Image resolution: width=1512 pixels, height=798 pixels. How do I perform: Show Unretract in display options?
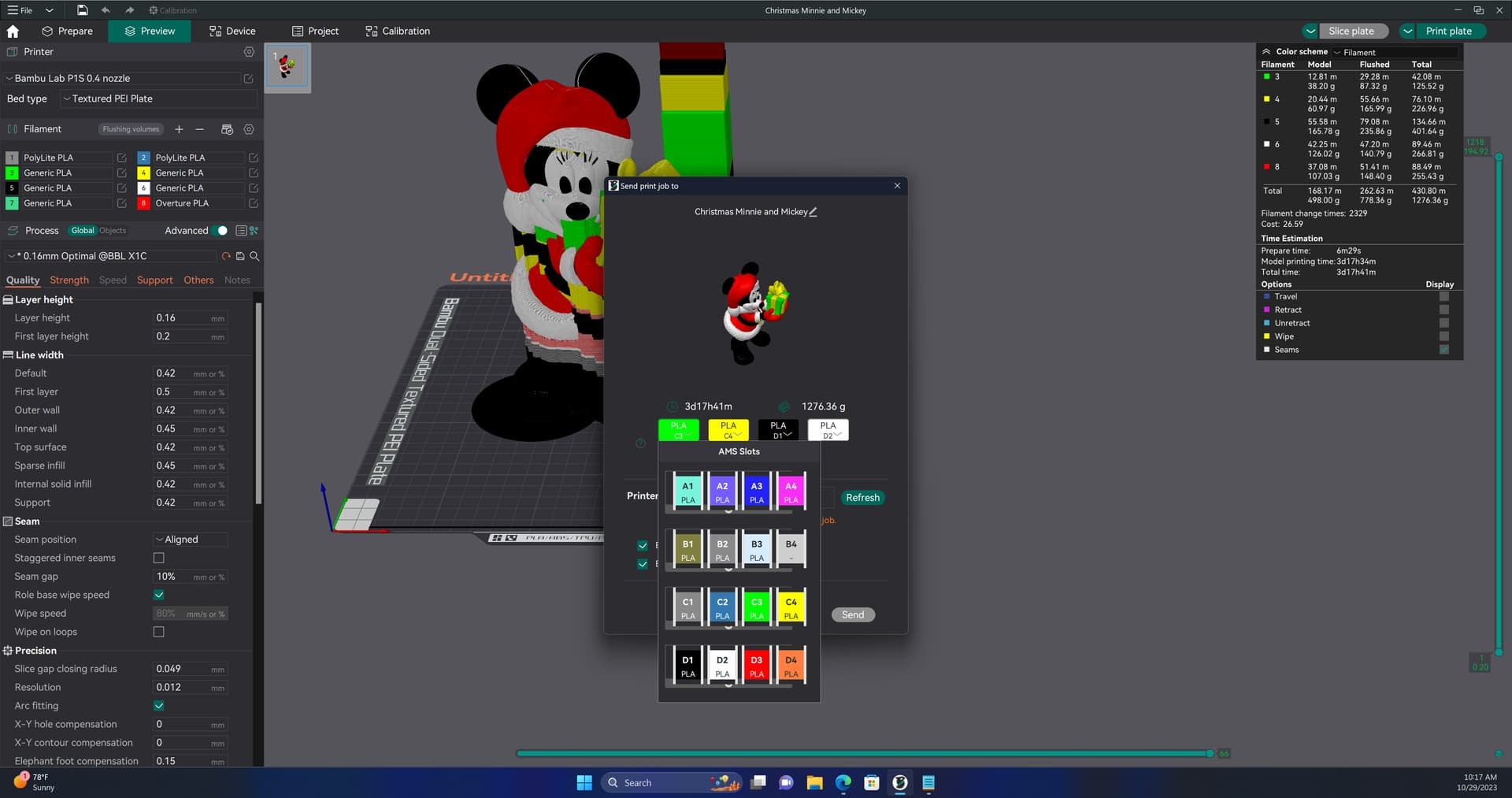coord(1444,324)
